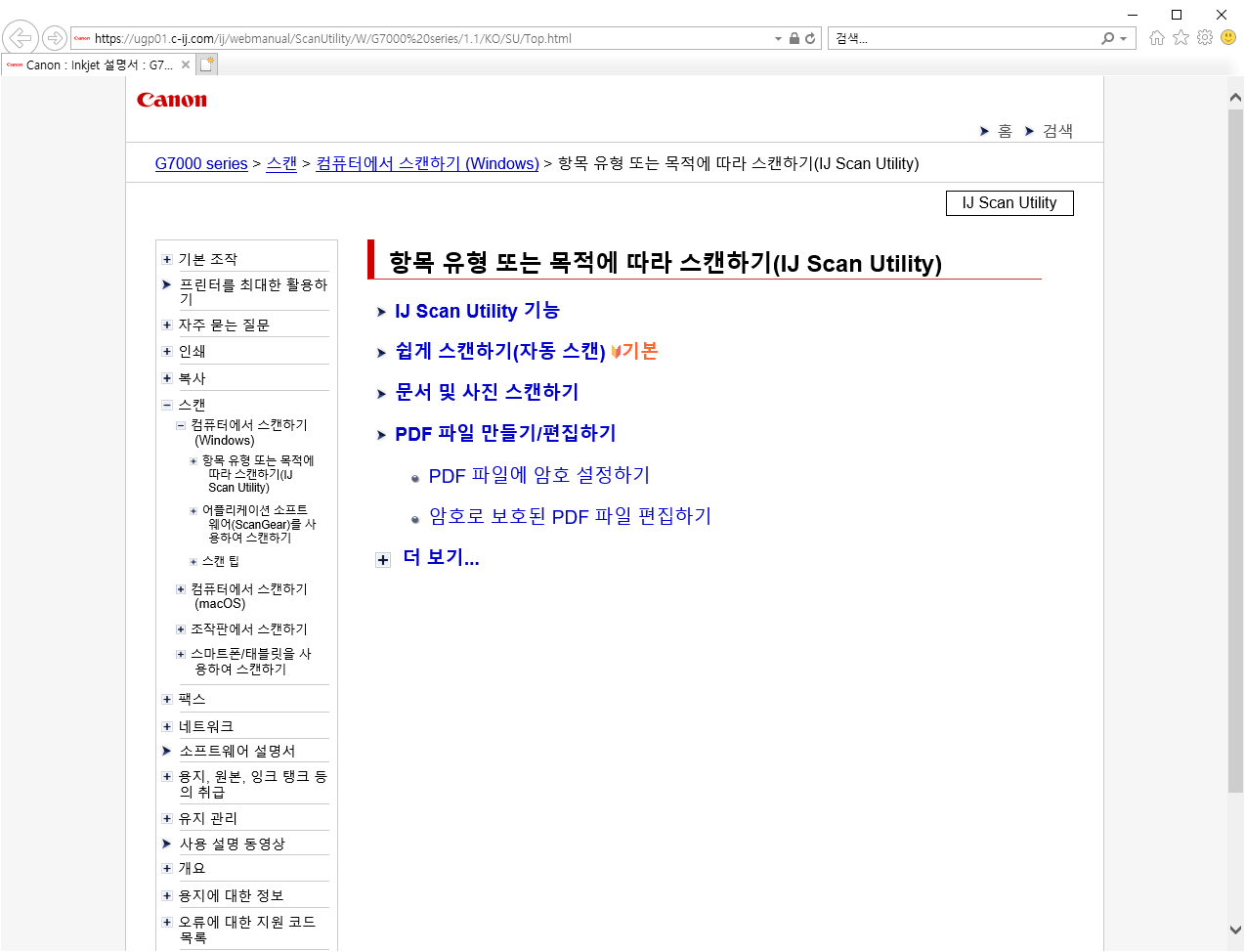
Task: Open 사용 설명 동영상 sidebar item
Action: pyautogui.click(x=232, y=844)
